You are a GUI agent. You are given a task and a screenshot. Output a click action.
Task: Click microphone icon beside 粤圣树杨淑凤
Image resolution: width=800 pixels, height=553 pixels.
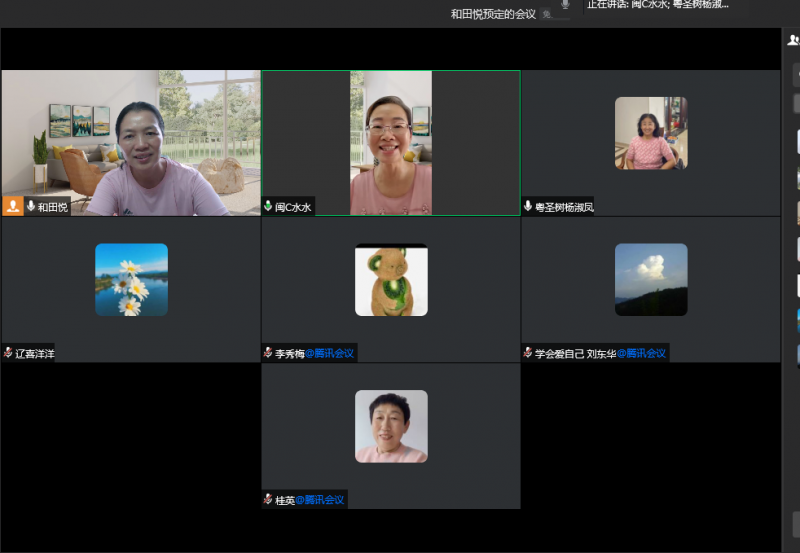coord(528,207)
